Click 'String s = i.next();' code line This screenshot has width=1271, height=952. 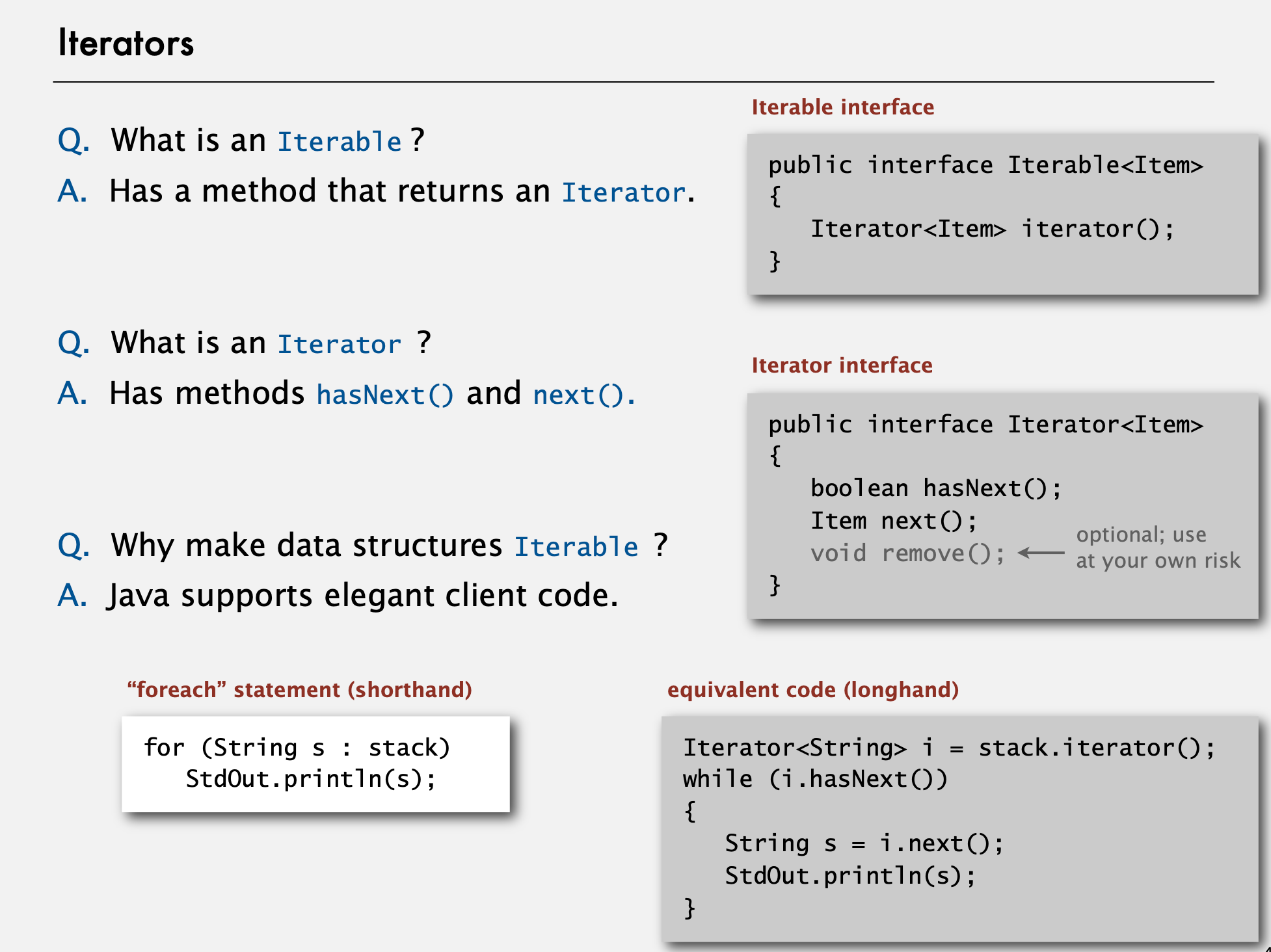click(x=864, y=843)
